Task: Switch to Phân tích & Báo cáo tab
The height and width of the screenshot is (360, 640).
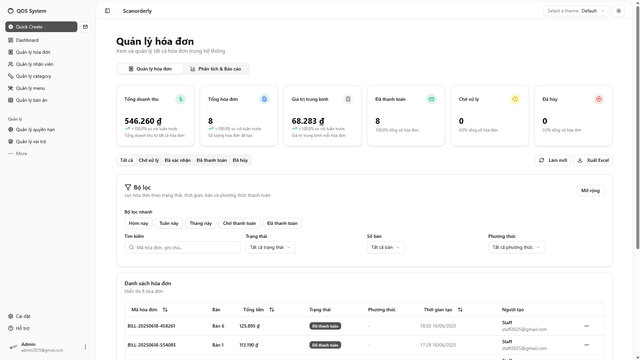Action: click(216, 69)
